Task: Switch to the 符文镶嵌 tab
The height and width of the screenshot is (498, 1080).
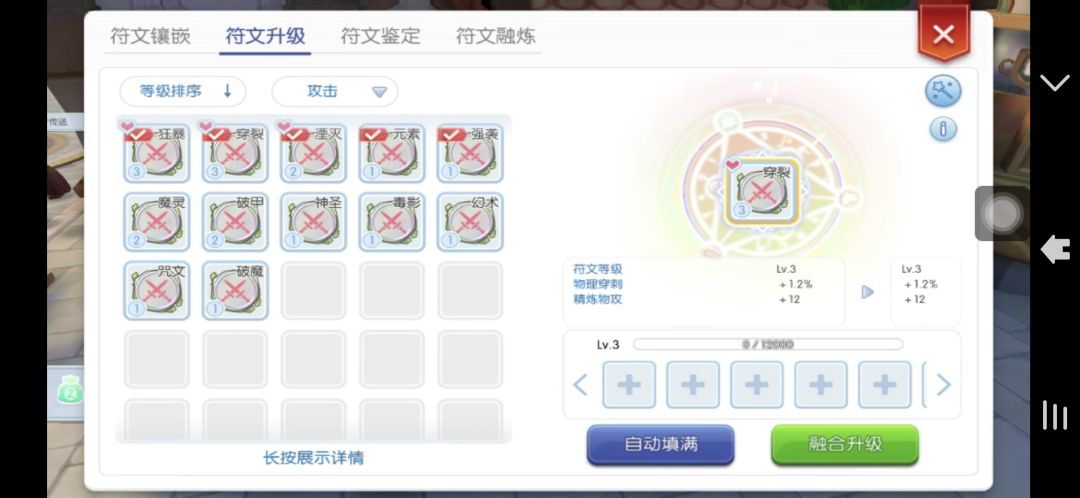Action: coord(150,36)
